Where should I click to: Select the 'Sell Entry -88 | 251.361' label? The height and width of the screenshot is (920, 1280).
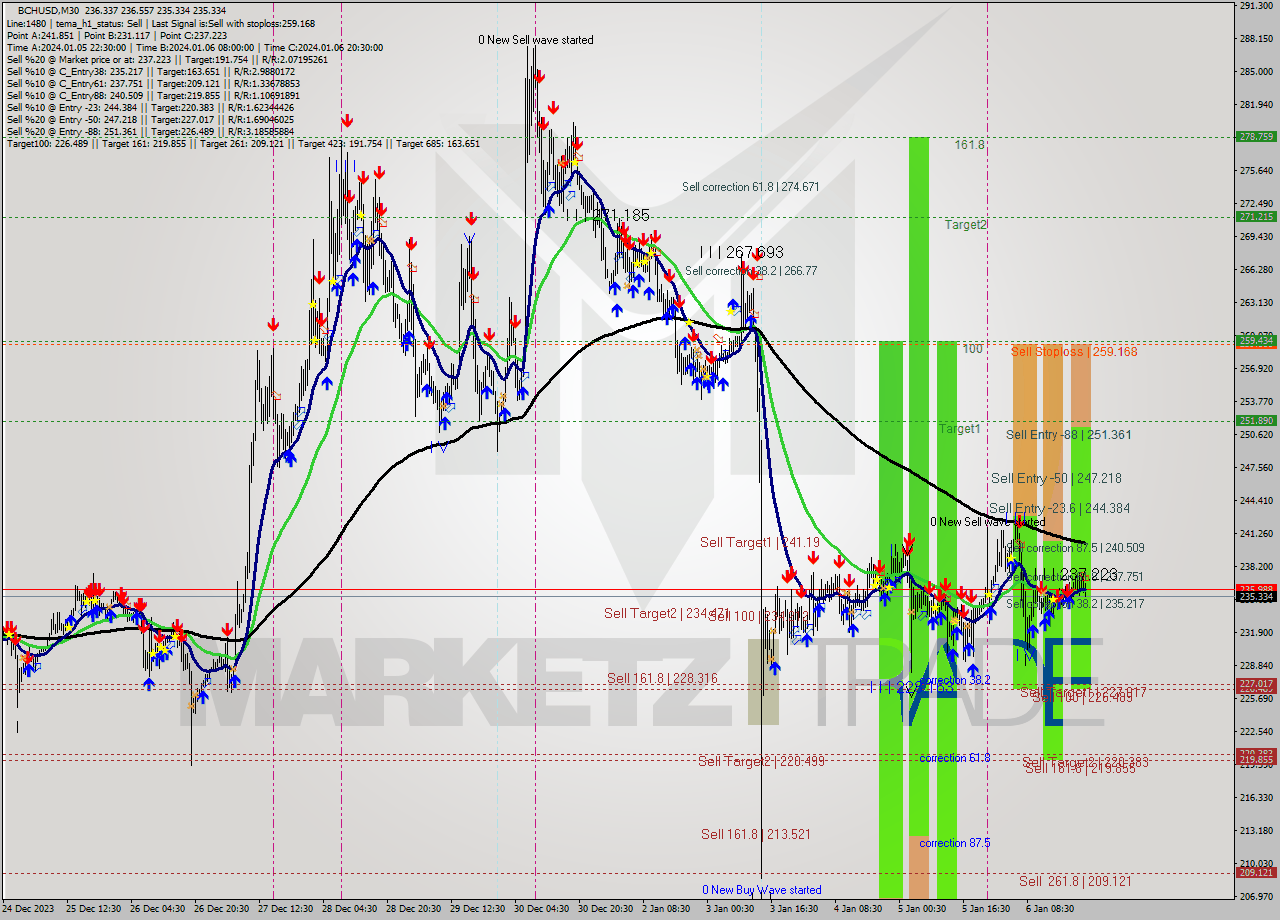[1068, 435]
